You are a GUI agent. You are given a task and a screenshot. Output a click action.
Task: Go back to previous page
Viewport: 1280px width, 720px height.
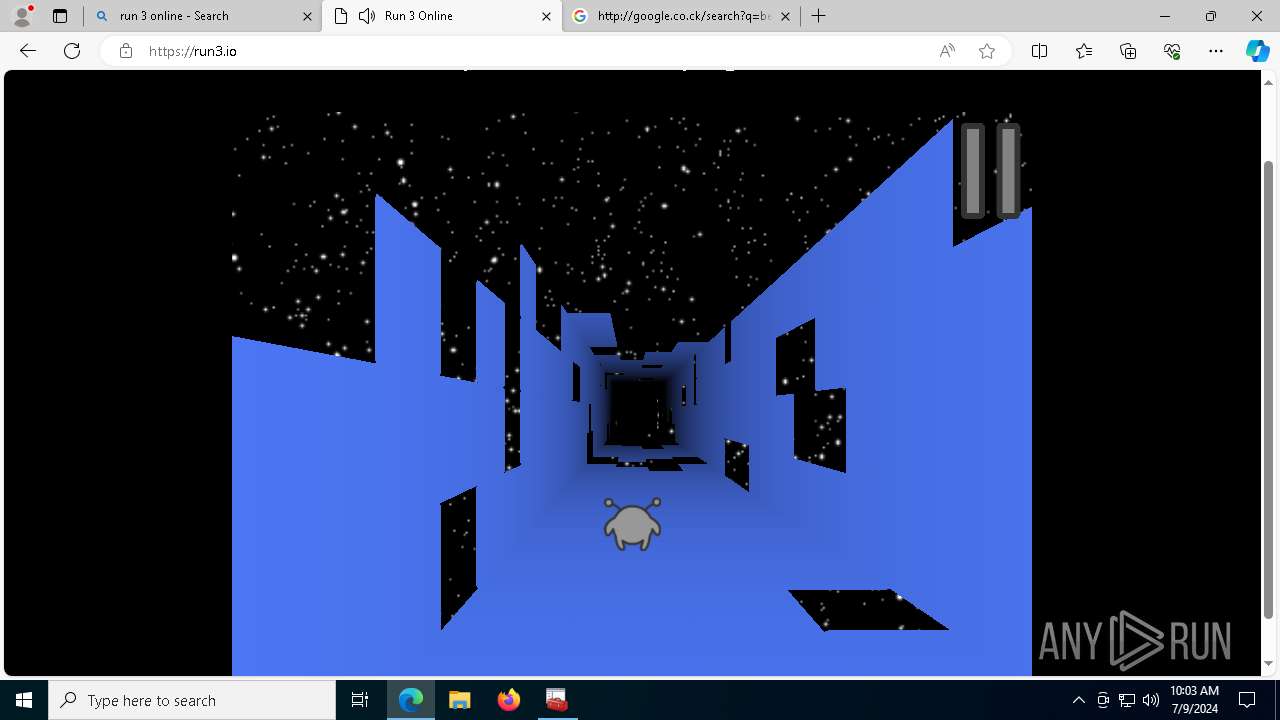28,51
